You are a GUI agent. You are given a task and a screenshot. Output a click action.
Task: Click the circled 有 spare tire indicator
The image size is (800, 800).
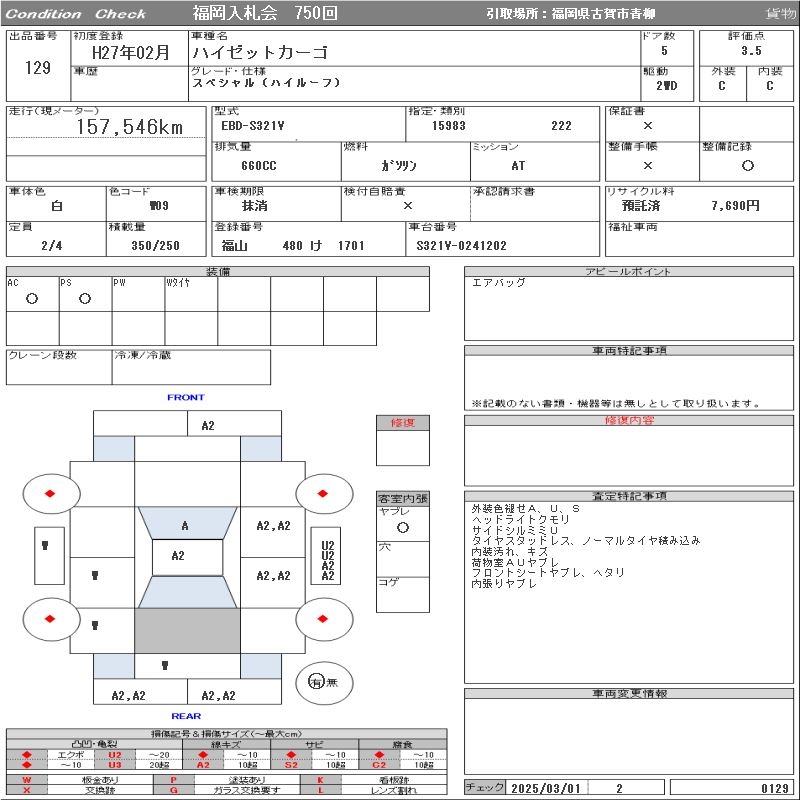(x=316, y=682)
